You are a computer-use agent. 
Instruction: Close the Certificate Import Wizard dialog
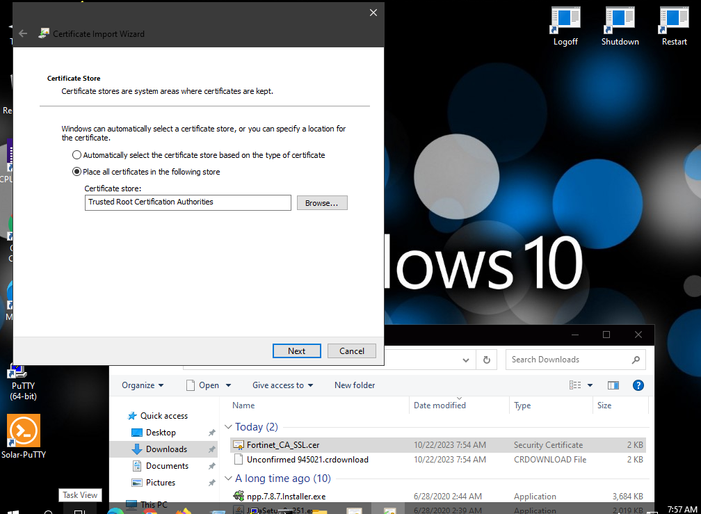(373, 13)
